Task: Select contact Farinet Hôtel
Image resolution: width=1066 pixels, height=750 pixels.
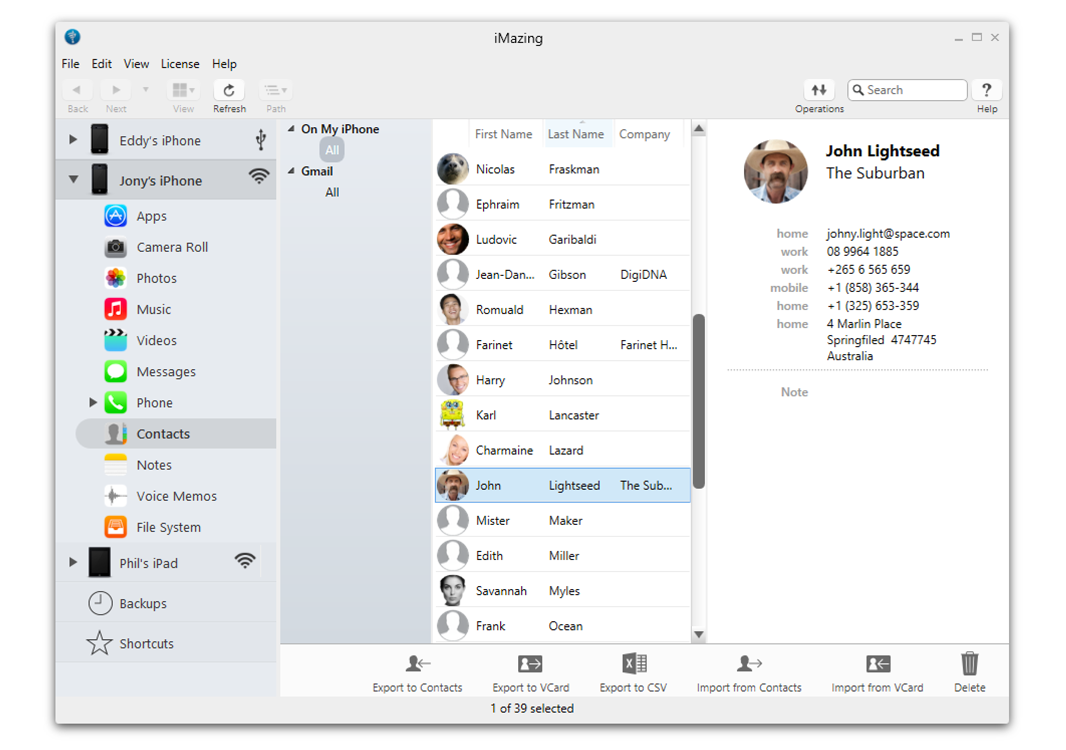Action: click(562, 345)
